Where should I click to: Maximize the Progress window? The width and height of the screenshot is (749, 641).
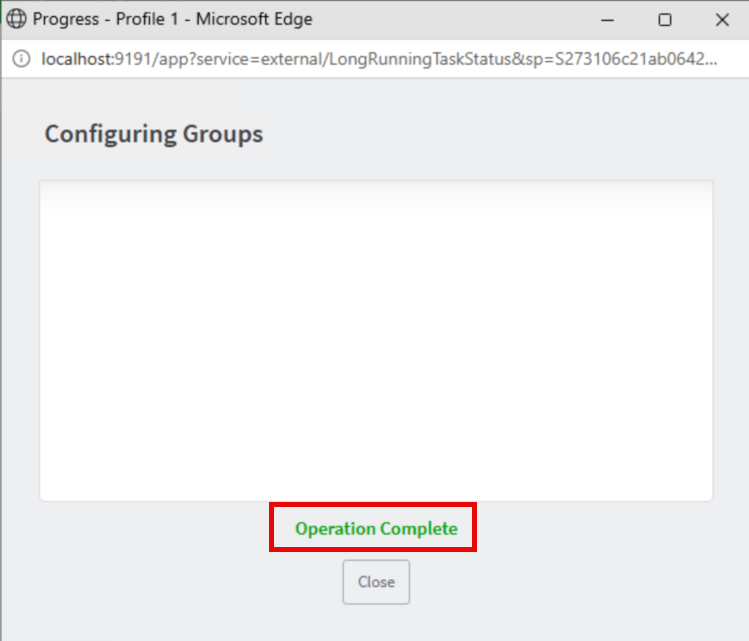click(x=664, y=20)
